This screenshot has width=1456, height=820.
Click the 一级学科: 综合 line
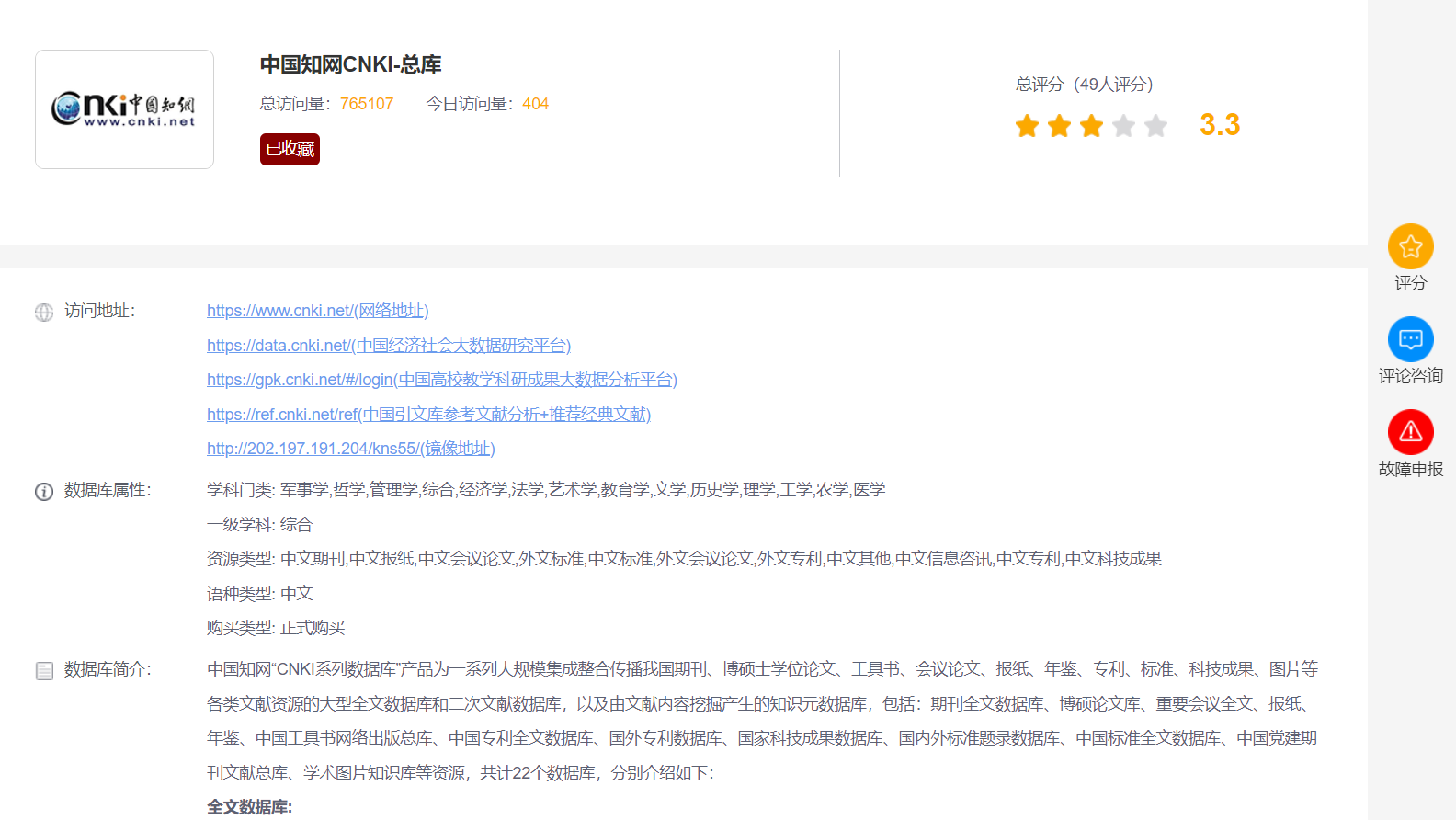[x=260, y=525]
